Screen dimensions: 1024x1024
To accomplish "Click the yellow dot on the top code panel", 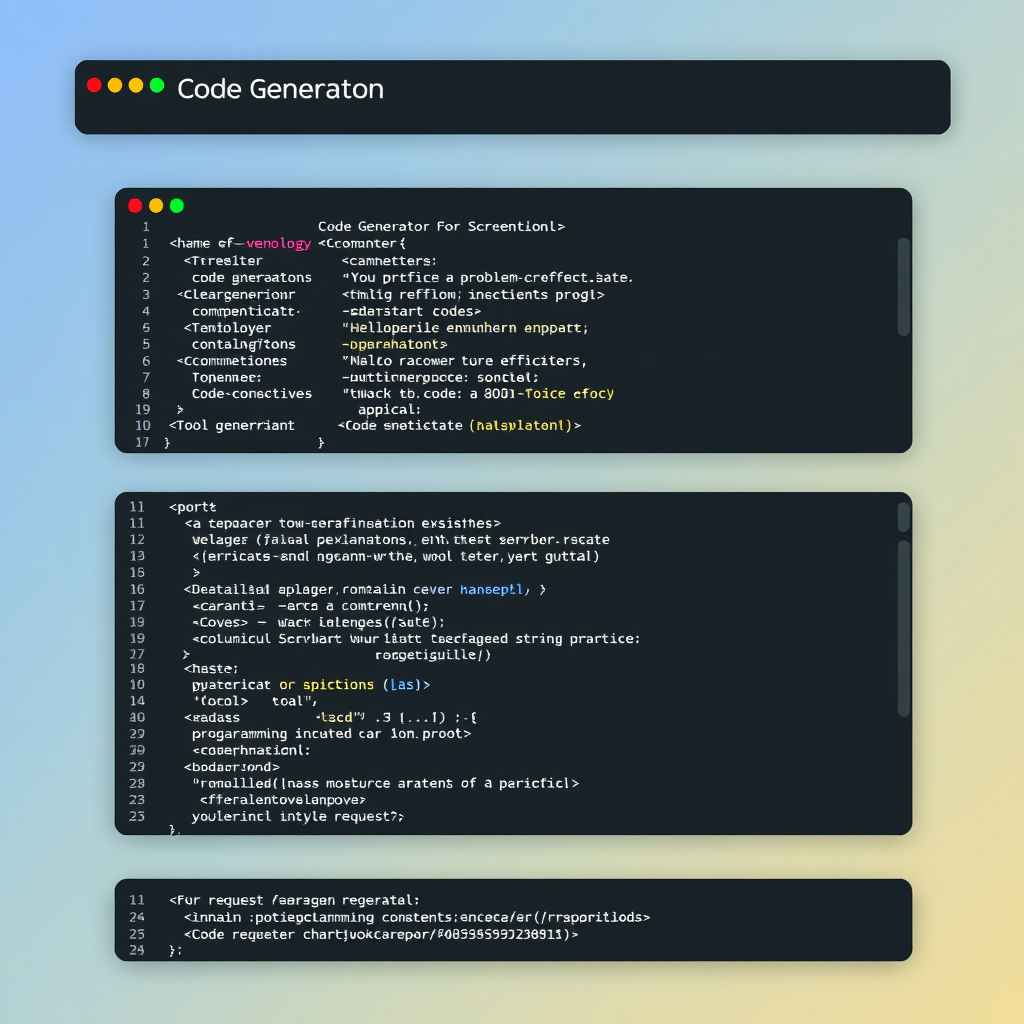I will [x=156, y=205].
